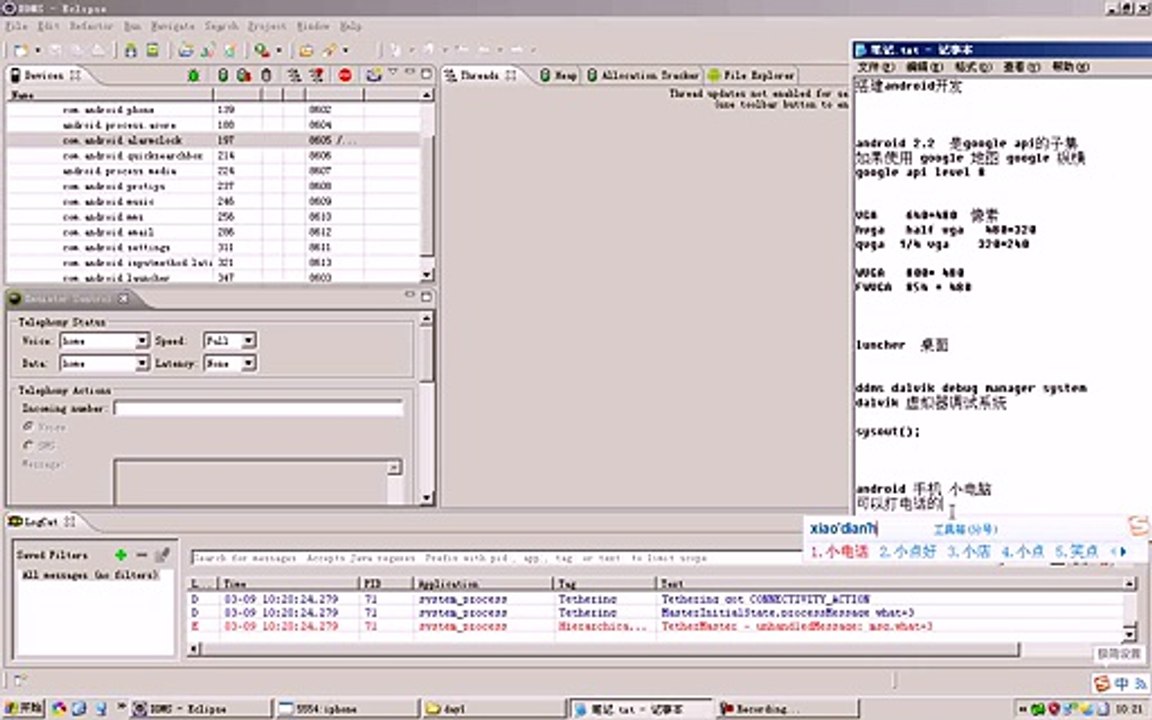Show next IME candidates page arrow
The width and height of the screenshot is (1152, 720).
click(x=1123, y=552)
